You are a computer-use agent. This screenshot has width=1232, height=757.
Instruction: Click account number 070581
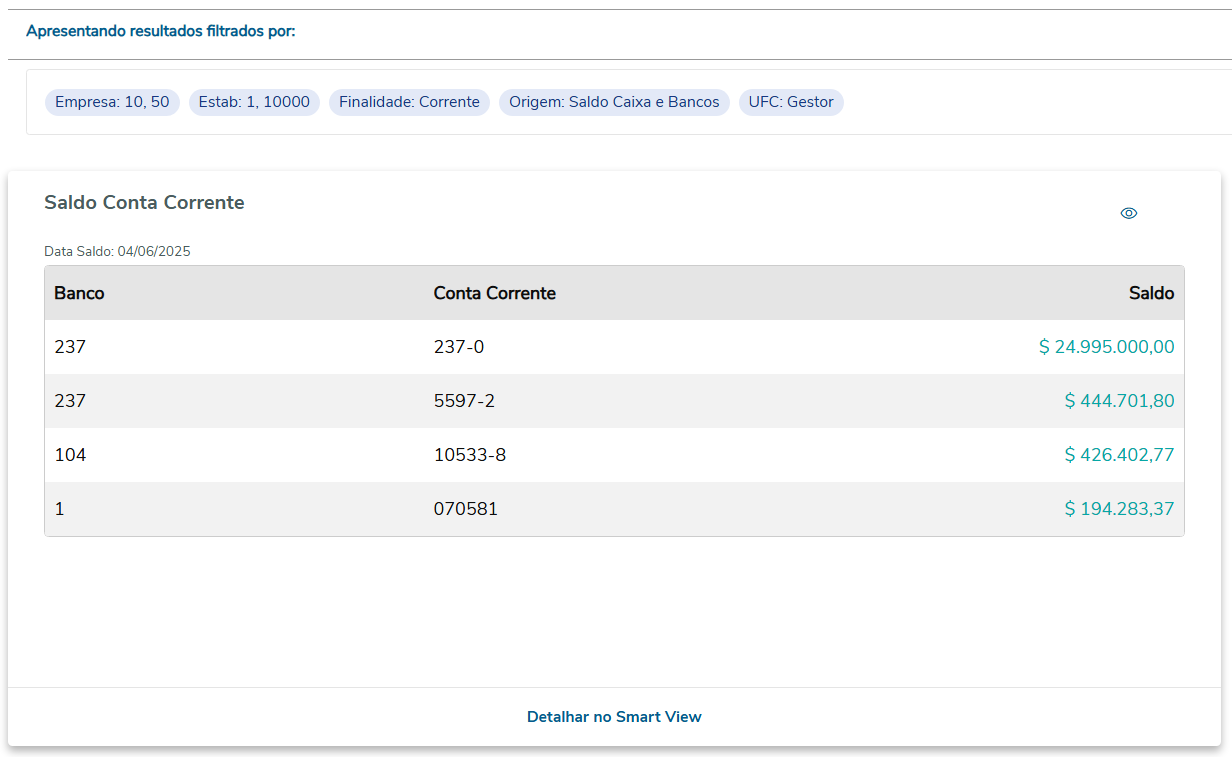point(465,509)
